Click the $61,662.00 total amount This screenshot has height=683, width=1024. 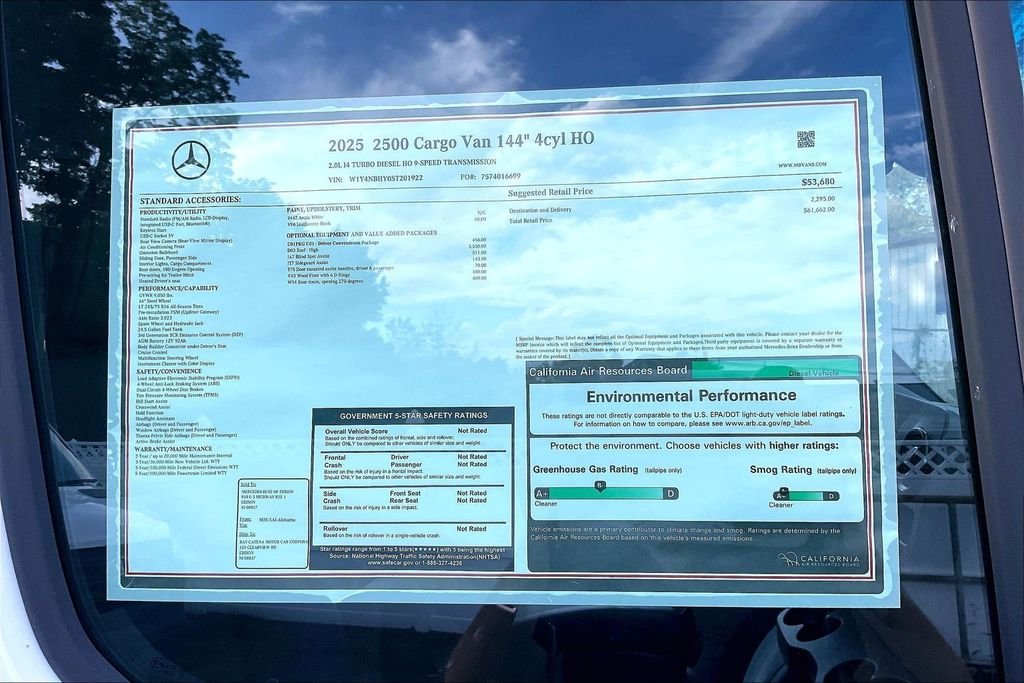click(x=819, y=210)
